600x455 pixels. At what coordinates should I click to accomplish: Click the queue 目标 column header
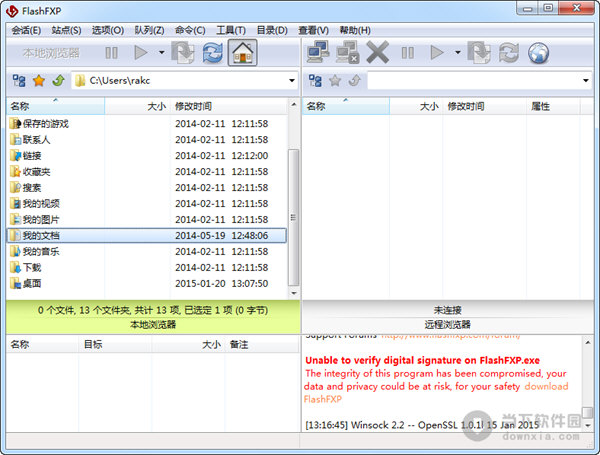pos(115,345)
